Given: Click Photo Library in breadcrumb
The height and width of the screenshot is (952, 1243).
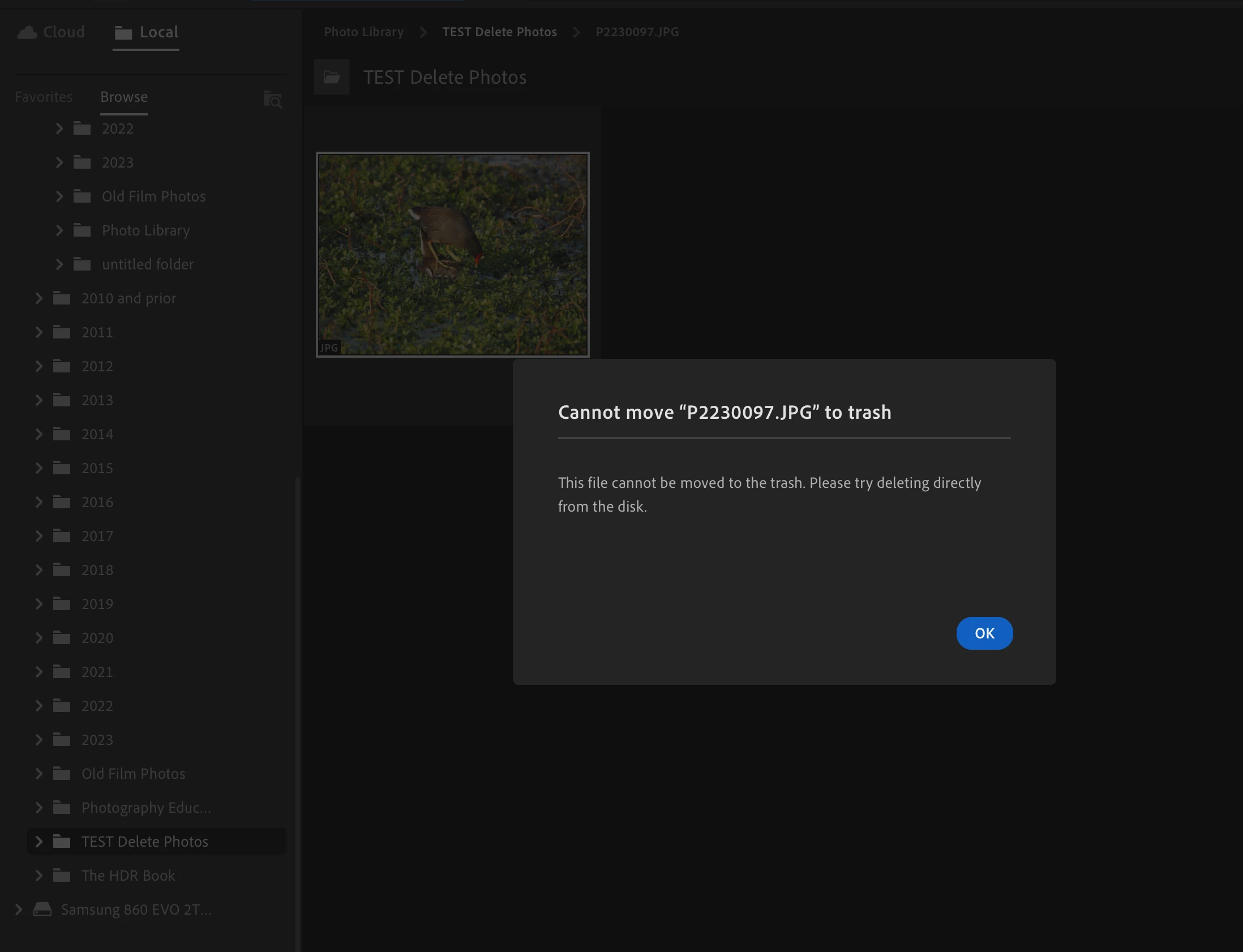Looking at the screenshot, I should 364,32.
